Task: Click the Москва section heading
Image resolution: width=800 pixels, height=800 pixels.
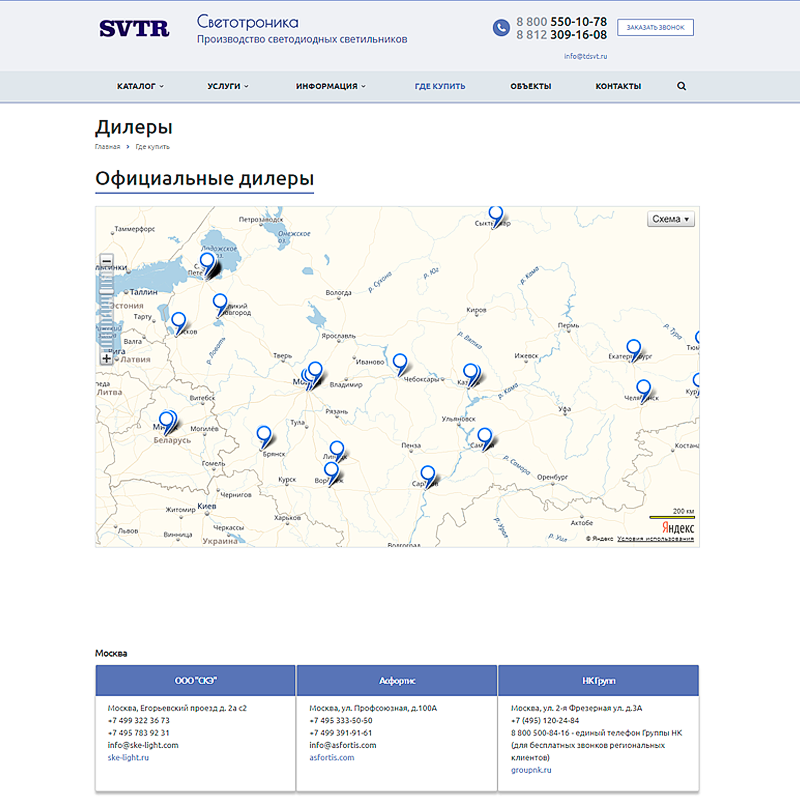Action: click(111, 654)
